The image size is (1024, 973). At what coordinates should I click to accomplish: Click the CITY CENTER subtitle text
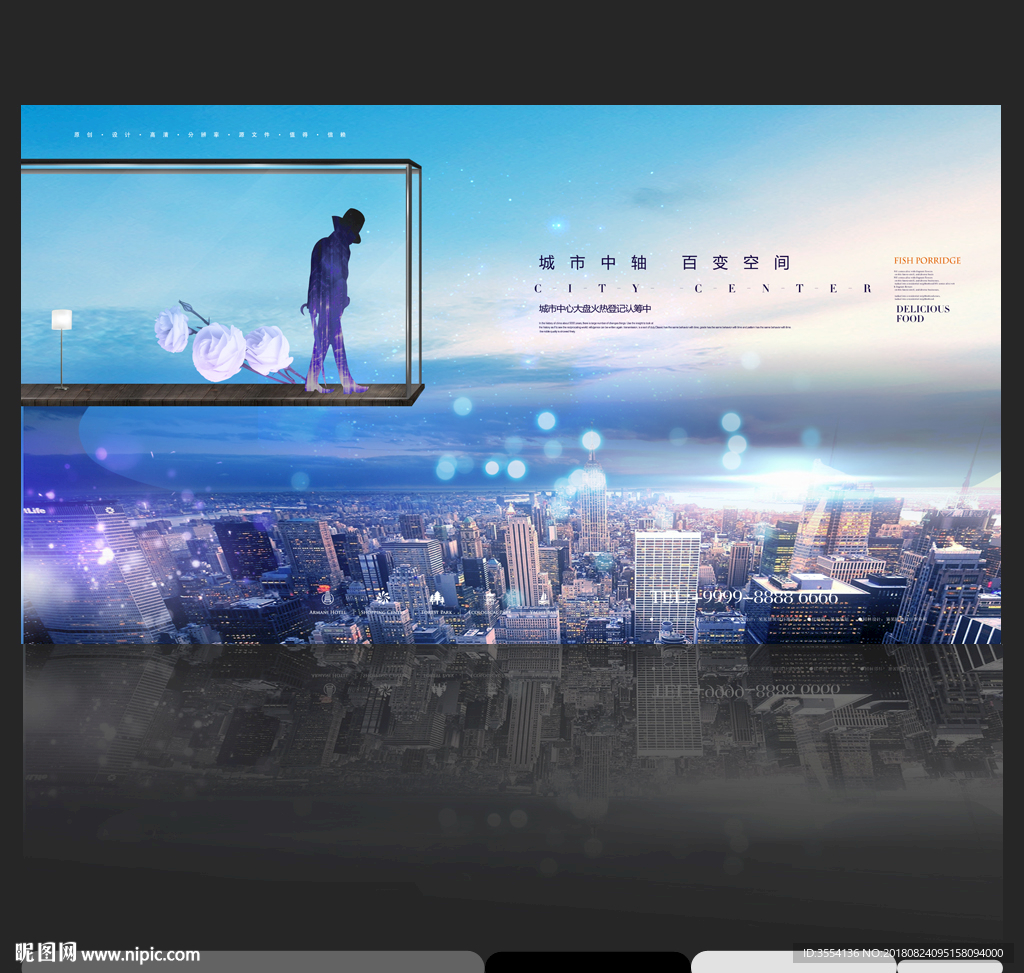703,288
